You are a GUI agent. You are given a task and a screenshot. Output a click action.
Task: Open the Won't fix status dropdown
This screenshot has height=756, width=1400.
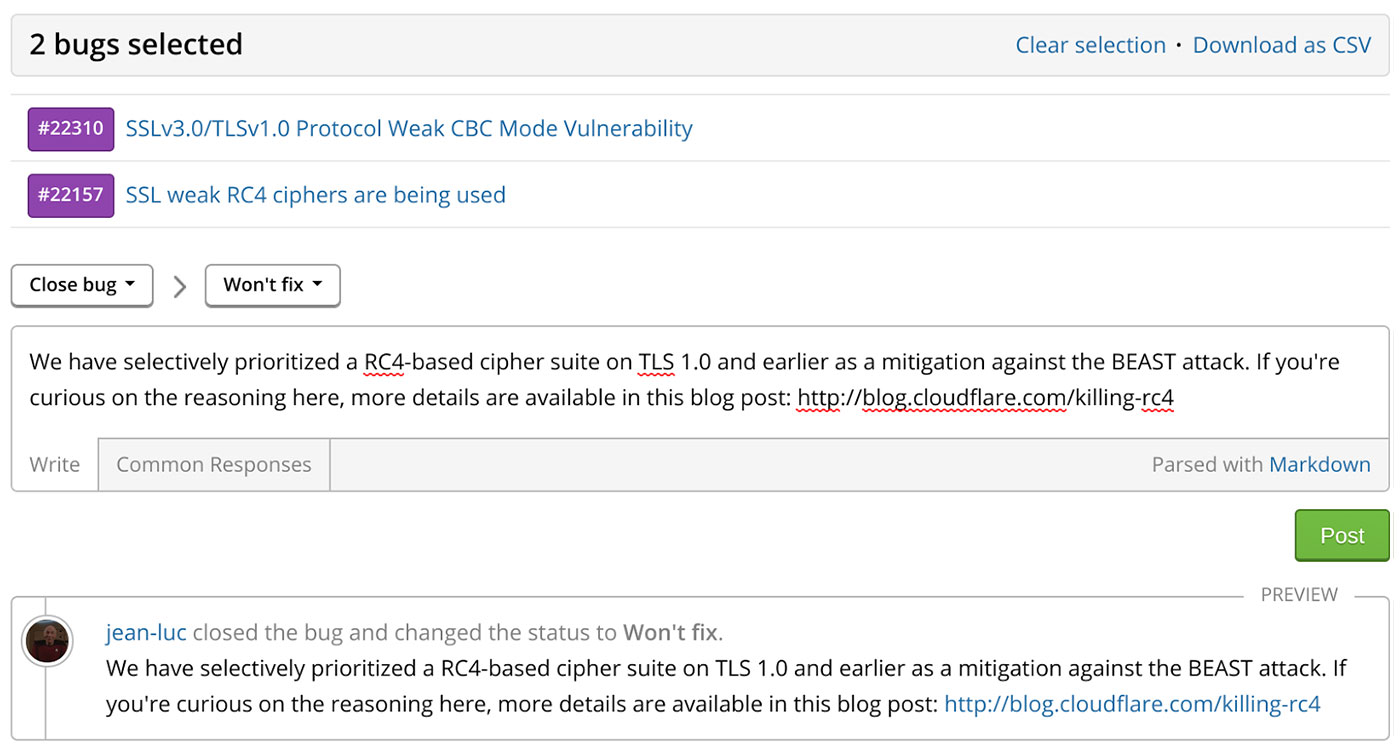point(272,285)
